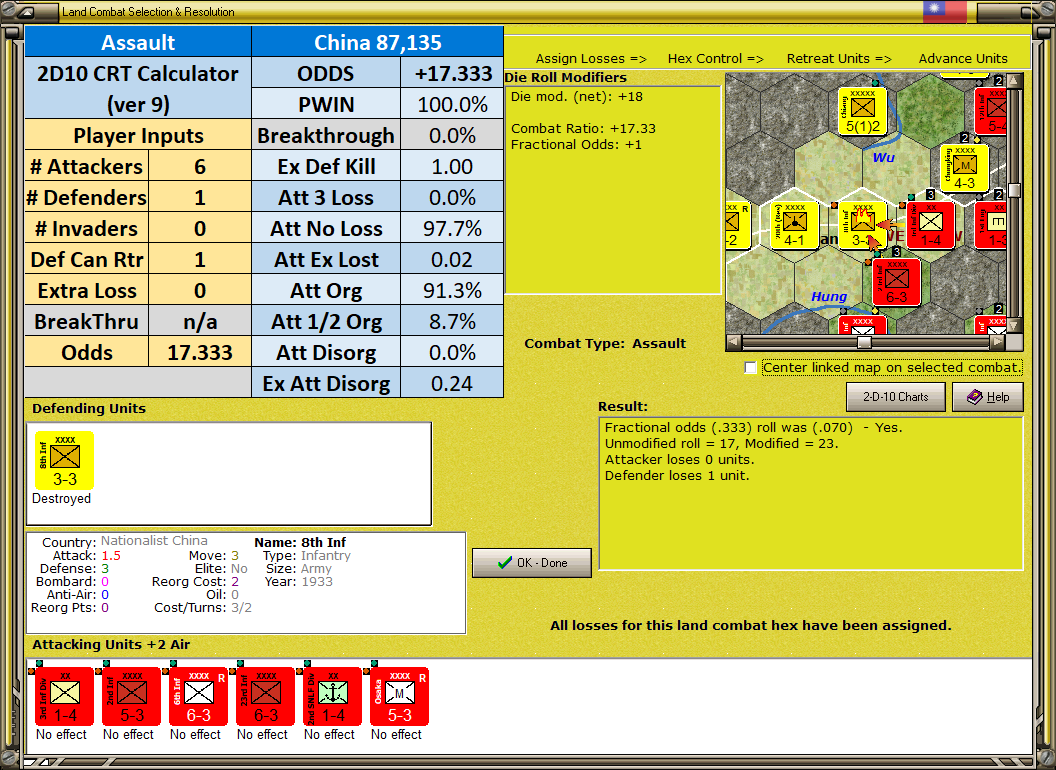This screenshot has height=770, width=1056.
Task: Open the Hex Control step
Action: (x=715, y=59)
